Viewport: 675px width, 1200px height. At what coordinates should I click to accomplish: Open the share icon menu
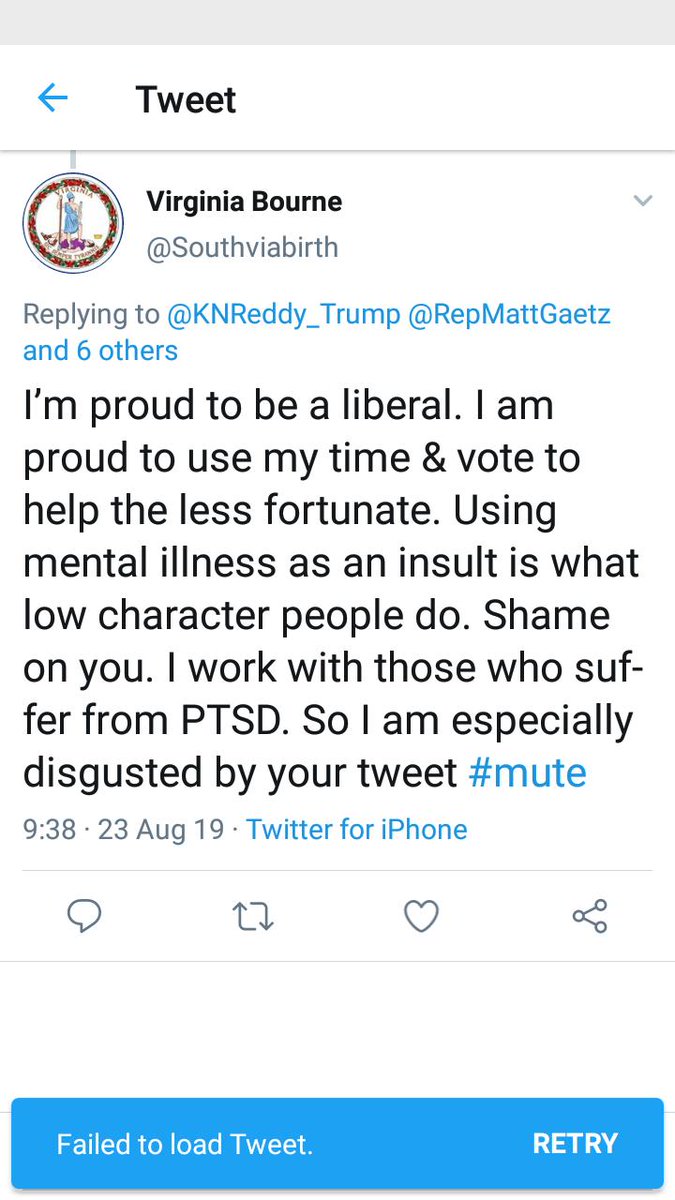click(x=590, y=916)
